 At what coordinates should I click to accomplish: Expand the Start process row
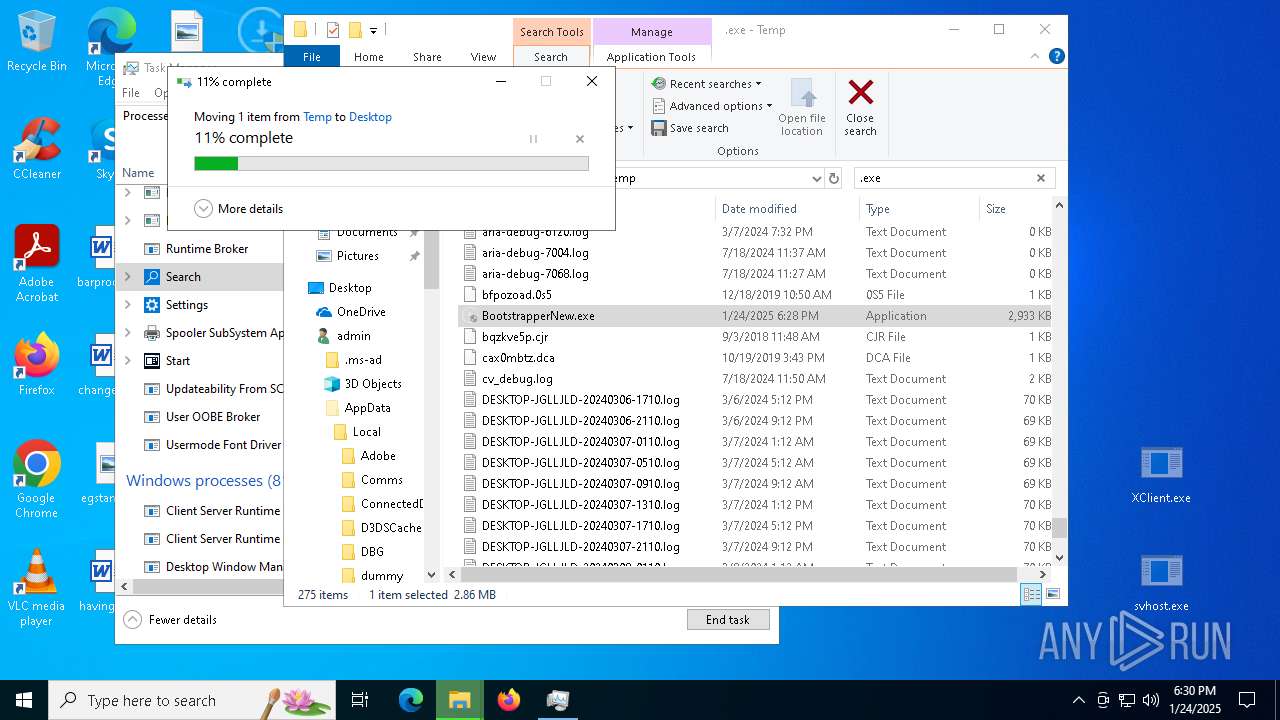[127, 361]
